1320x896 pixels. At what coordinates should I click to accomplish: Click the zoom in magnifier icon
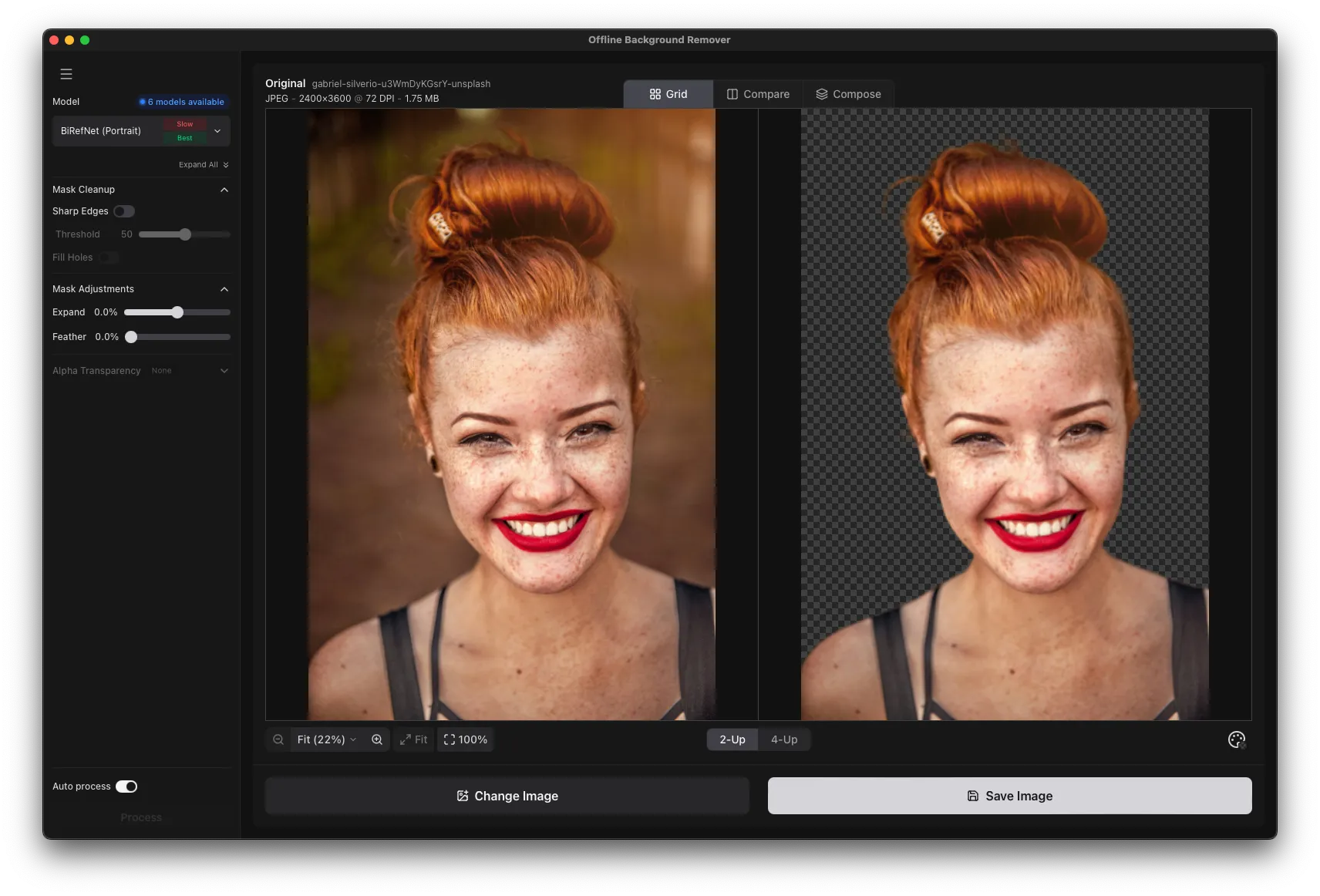point(377,739)
